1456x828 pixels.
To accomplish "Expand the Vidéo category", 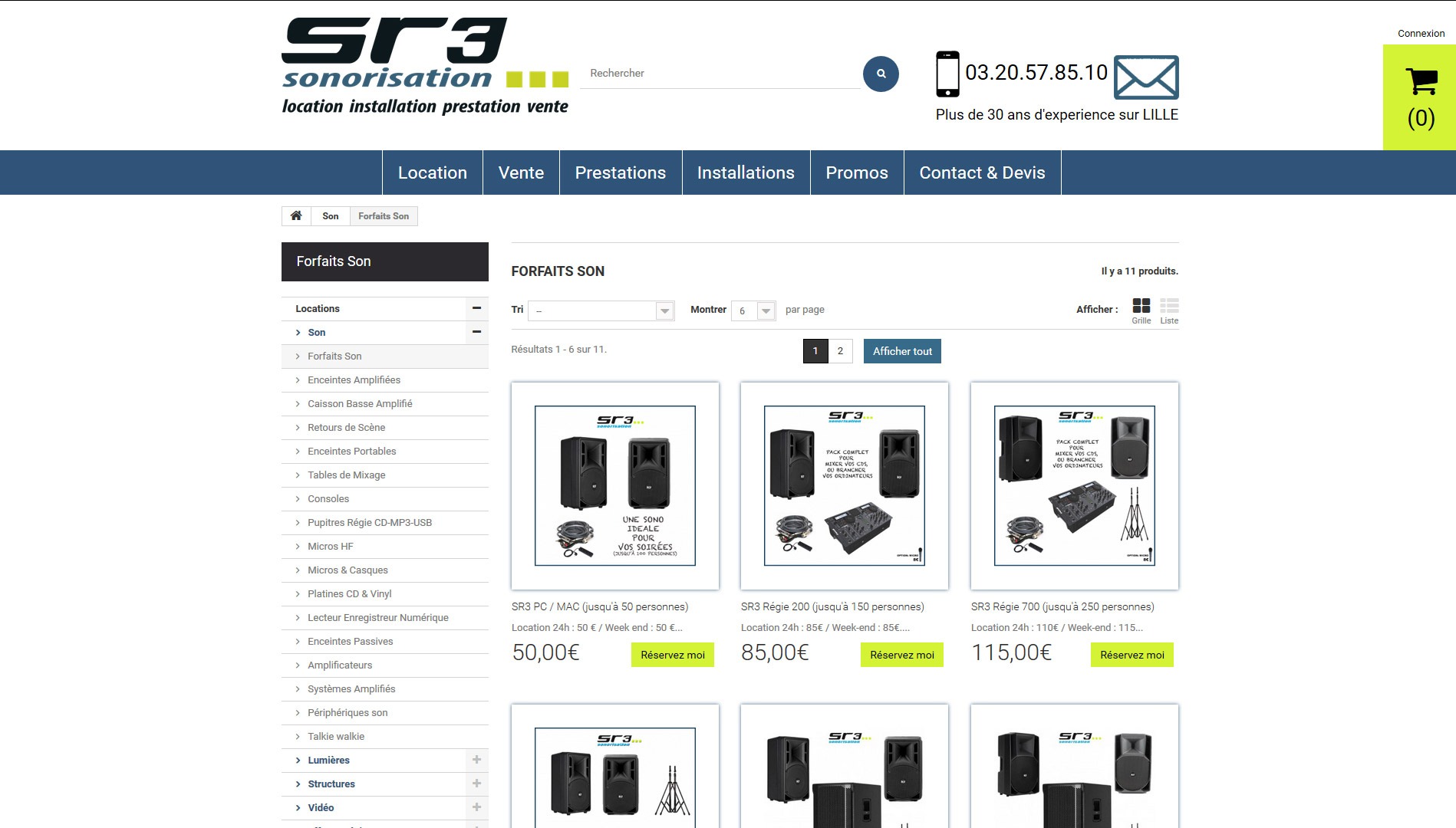I will tap(476, 807).
